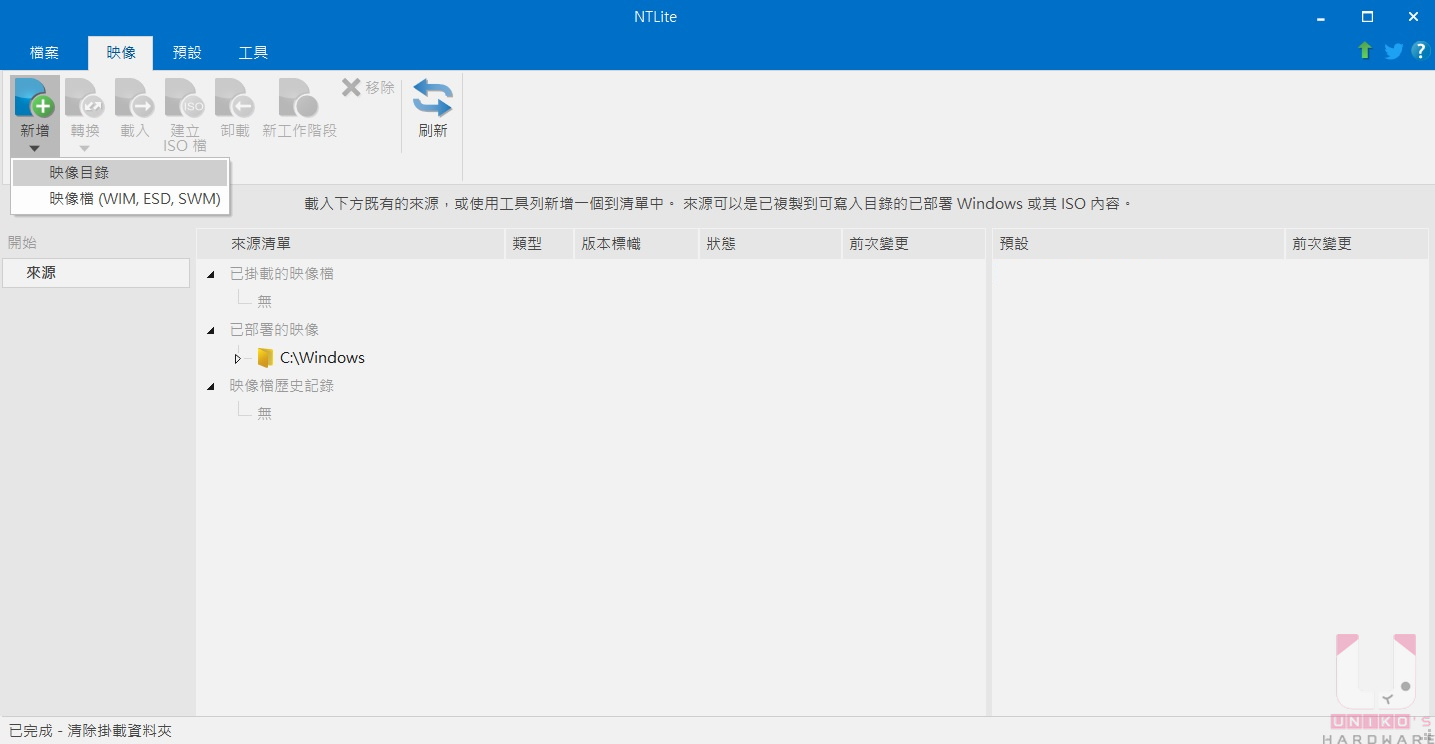Click the 轉換 (Convert) toolbar icon

(84, 98)
